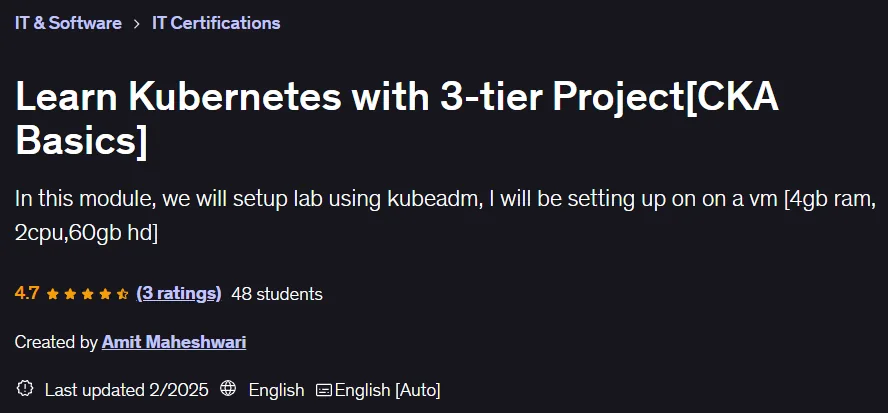This screenshot has height=413, width=888.
Task: Select the Learn Kubernetes course title
Action: [x=396, y=118]
